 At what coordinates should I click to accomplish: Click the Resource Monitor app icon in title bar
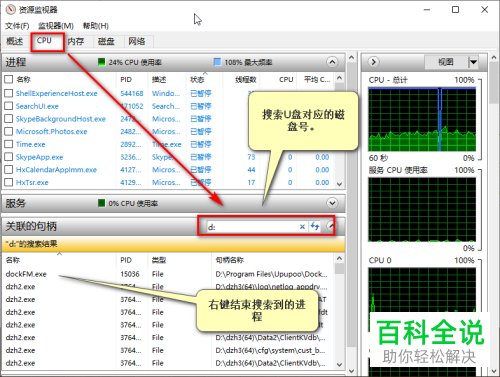click(x=11, y=10)
